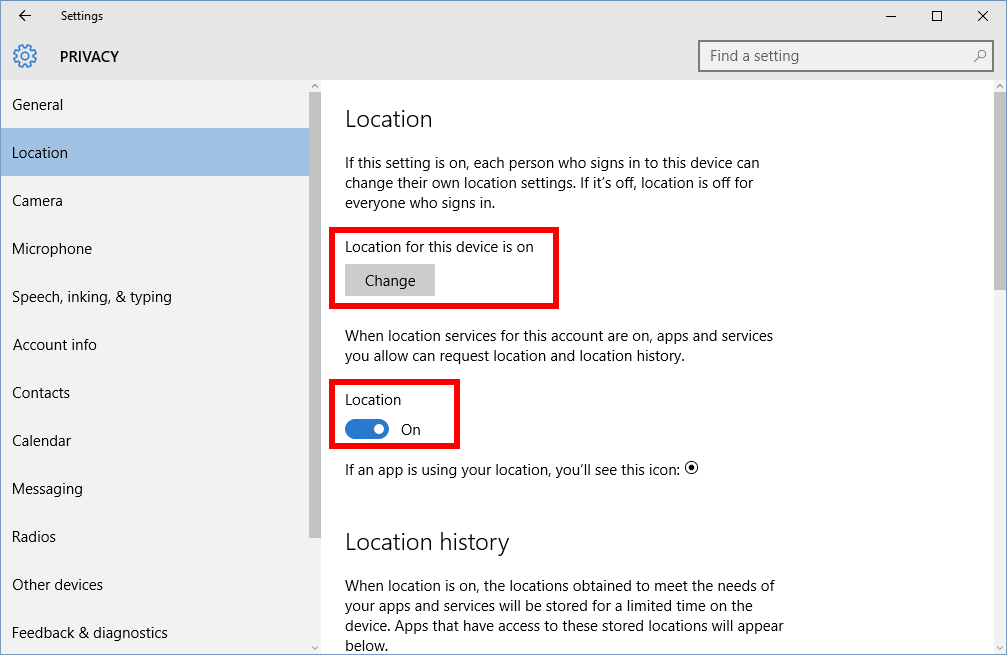Viewport: 1007px width, 655px height.
Task: Toggle the Location switch off
Action: click(x=367, y=429)
